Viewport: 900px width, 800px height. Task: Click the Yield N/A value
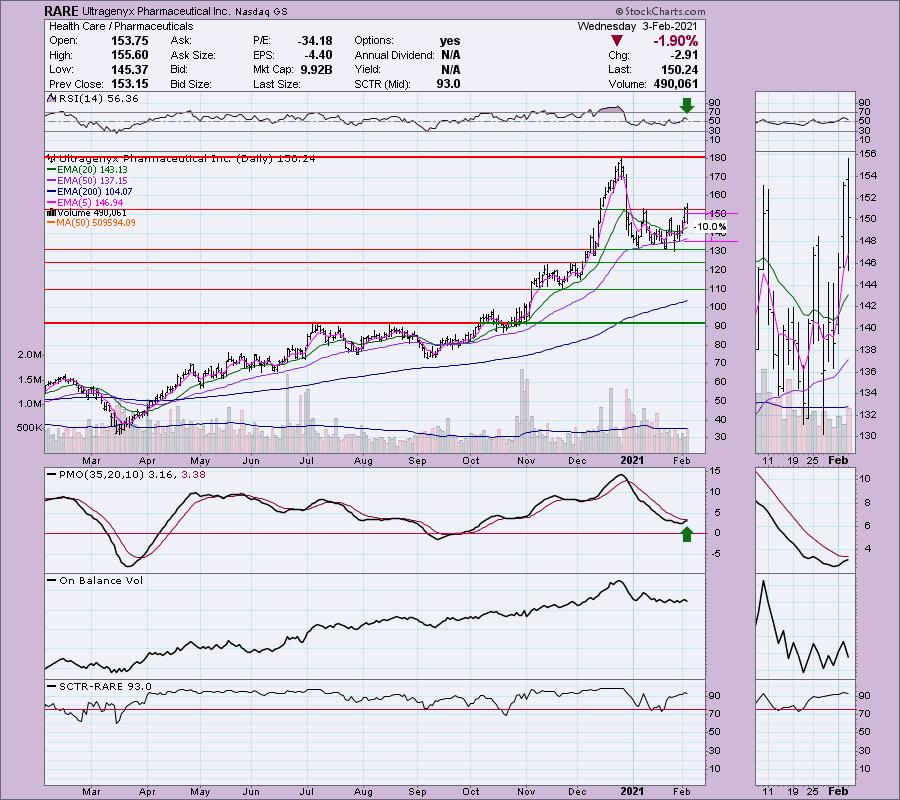[x=451, y=69]
